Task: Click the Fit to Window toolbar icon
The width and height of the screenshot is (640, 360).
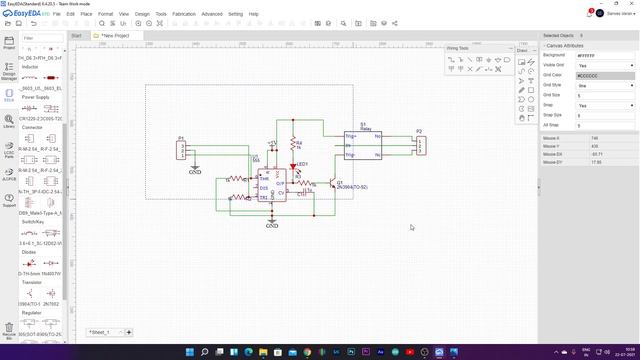Action: (160, 24)
